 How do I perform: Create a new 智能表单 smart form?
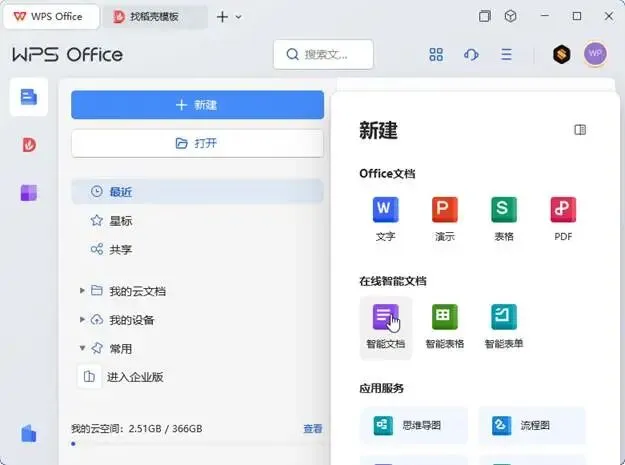click(504, 327)
